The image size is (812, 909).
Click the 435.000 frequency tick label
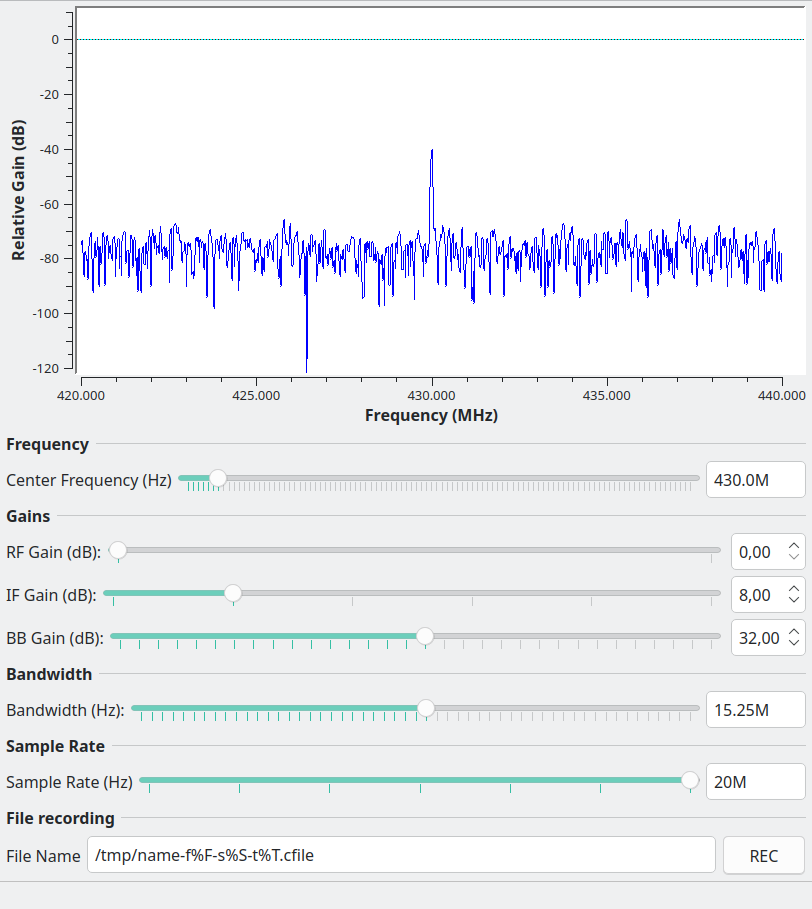pos(606,395)
